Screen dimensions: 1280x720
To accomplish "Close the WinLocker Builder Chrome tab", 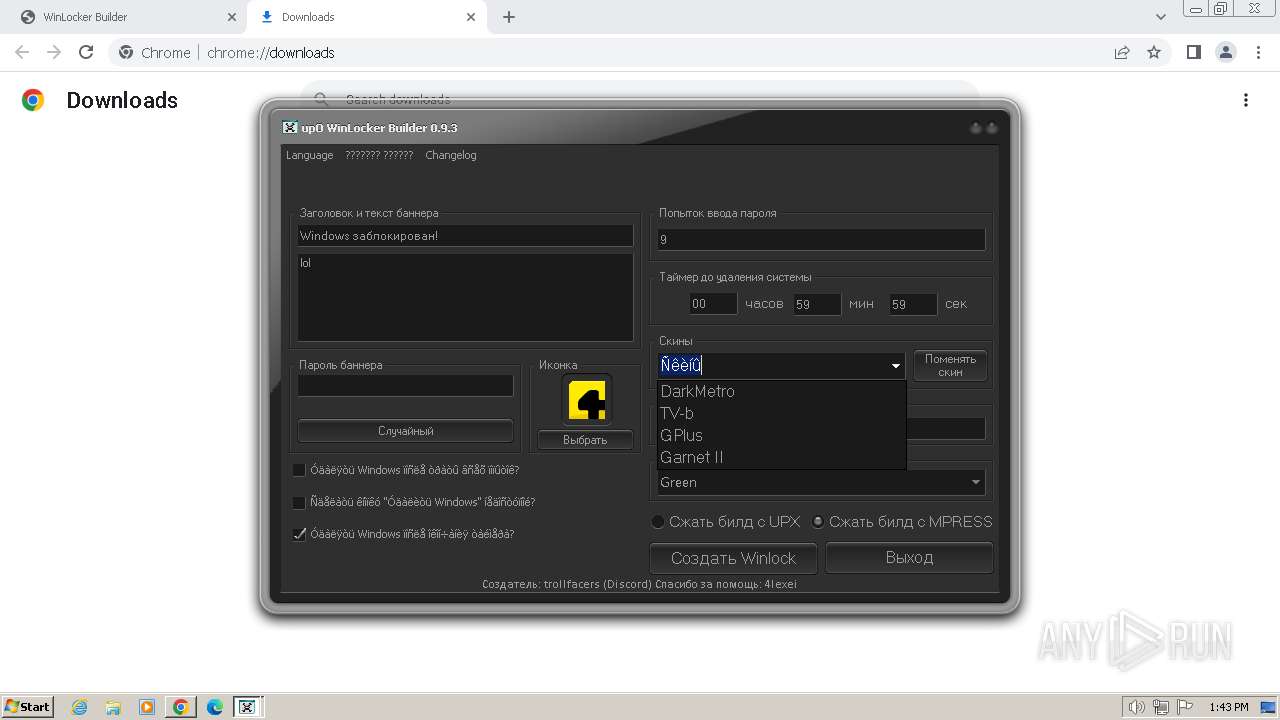I will click(x=231, y=17).
